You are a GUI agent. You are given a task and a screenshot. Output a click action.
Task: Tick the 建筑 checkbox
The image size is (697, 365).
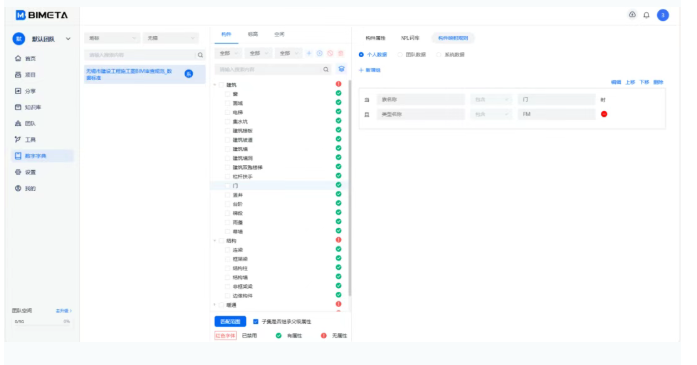coord(221,84)
